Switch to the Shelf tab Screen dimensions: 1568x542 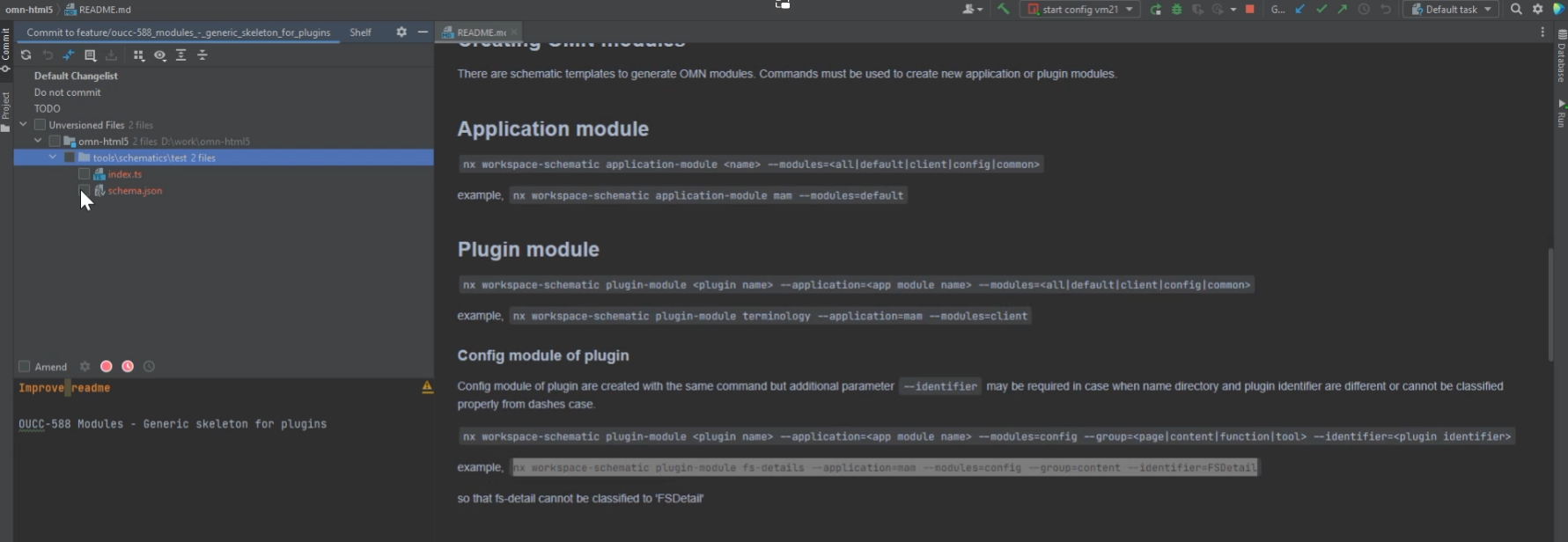(360, 33)
